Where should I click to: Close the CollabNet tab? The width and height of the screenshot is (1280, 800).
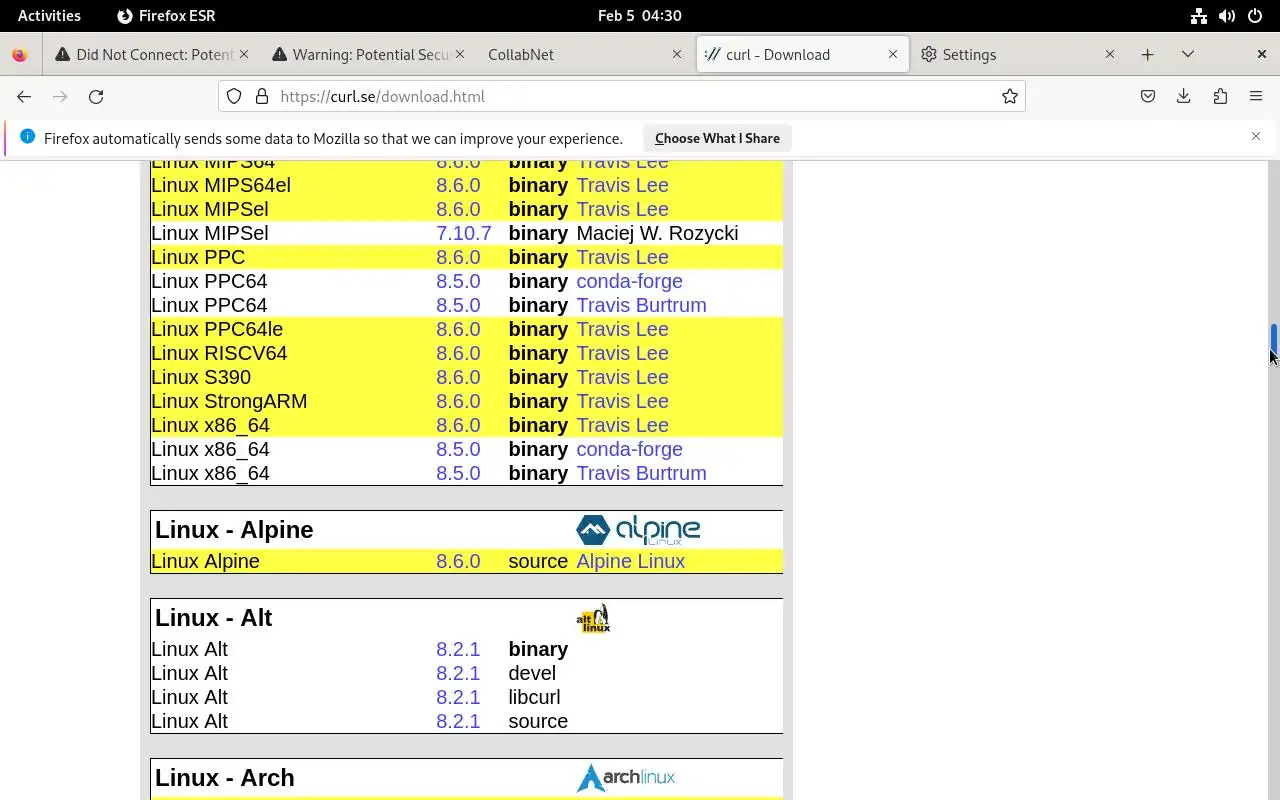pyautogui.click(x=677, y=55)
